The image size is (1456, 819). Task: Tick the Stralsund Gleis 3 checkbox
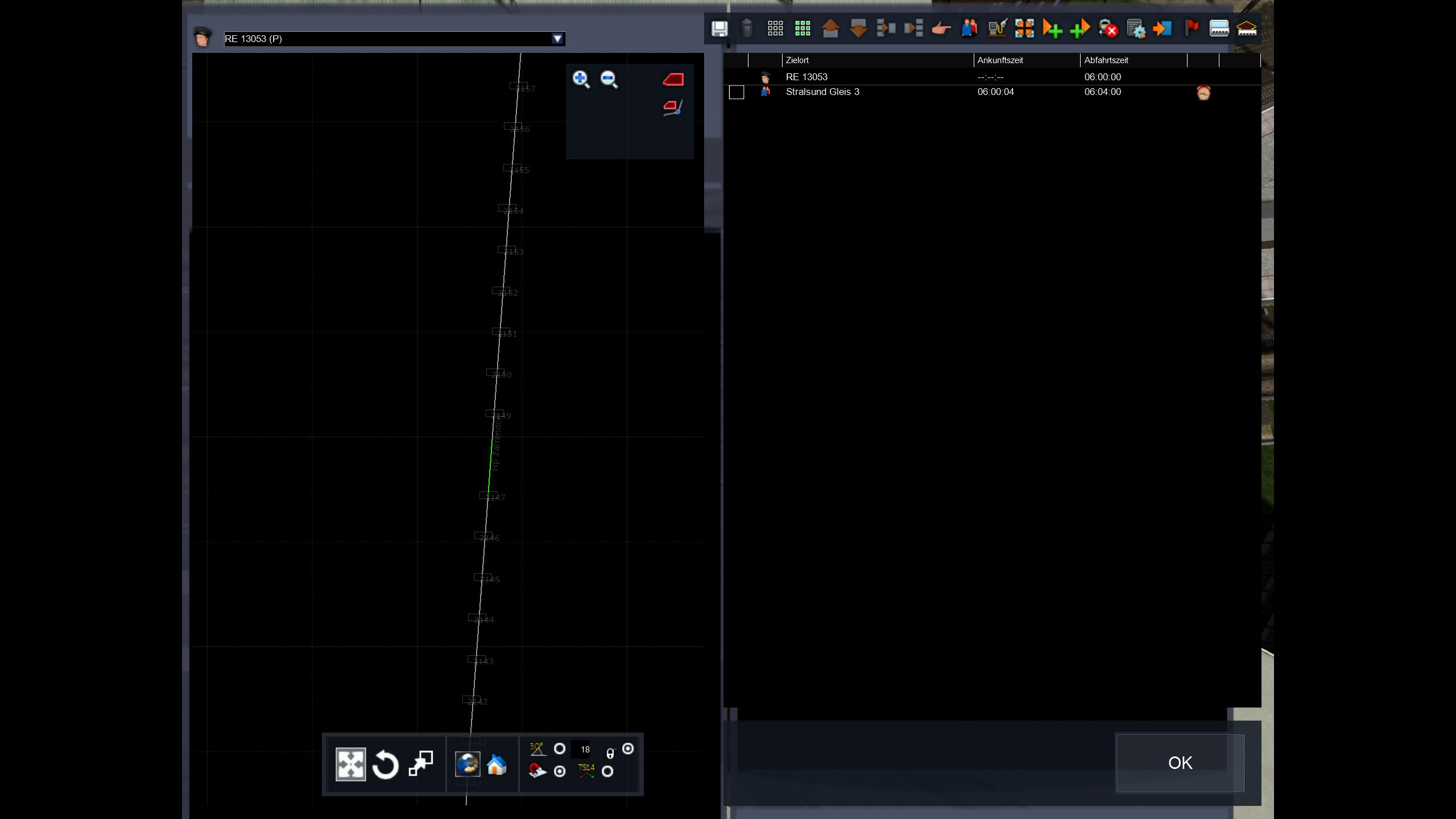click(x=737, y=92)
